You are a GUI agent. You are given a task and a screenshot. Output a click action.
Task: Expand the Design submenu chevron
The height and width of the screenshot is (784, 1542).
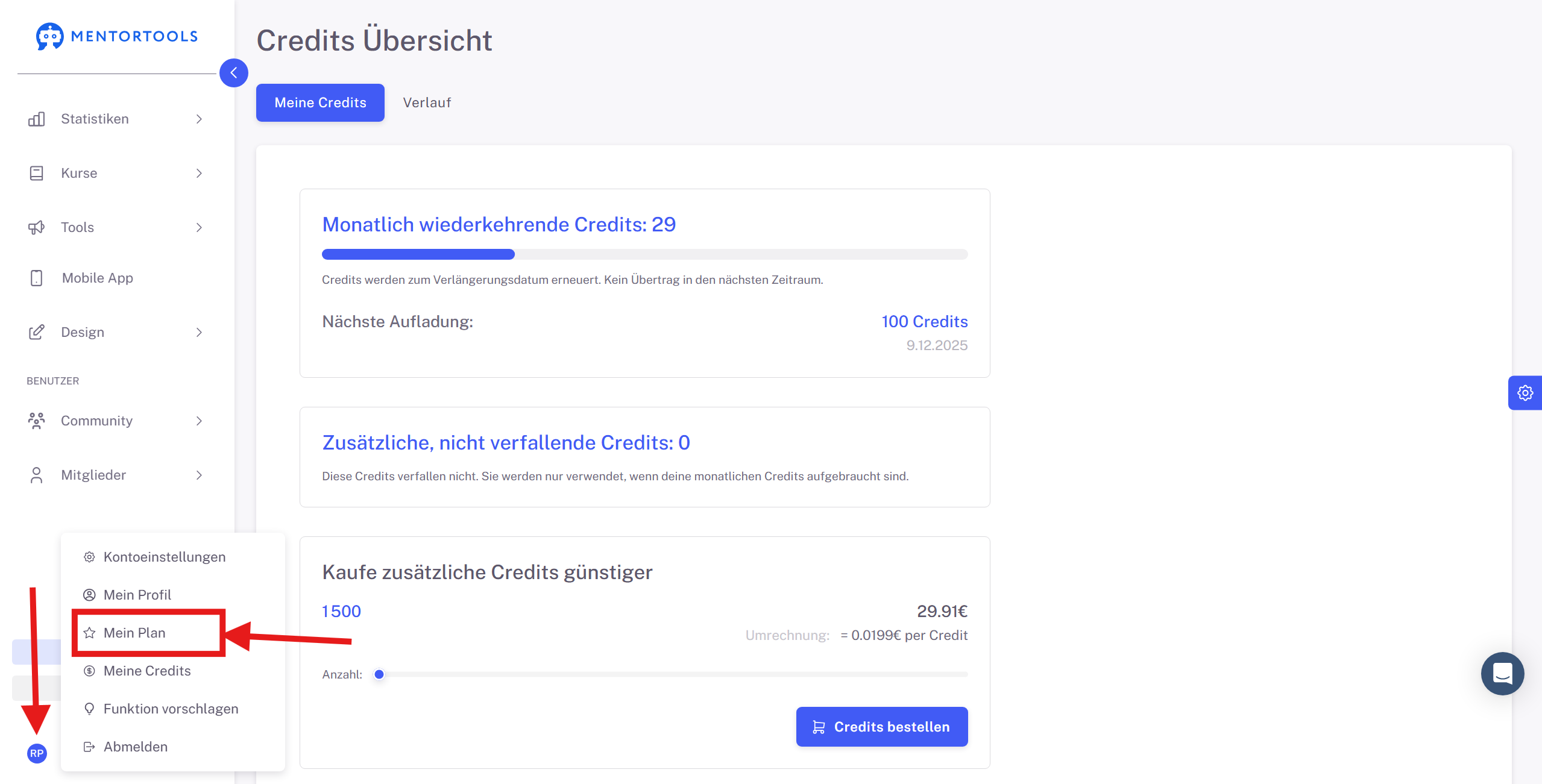(199, 332)
